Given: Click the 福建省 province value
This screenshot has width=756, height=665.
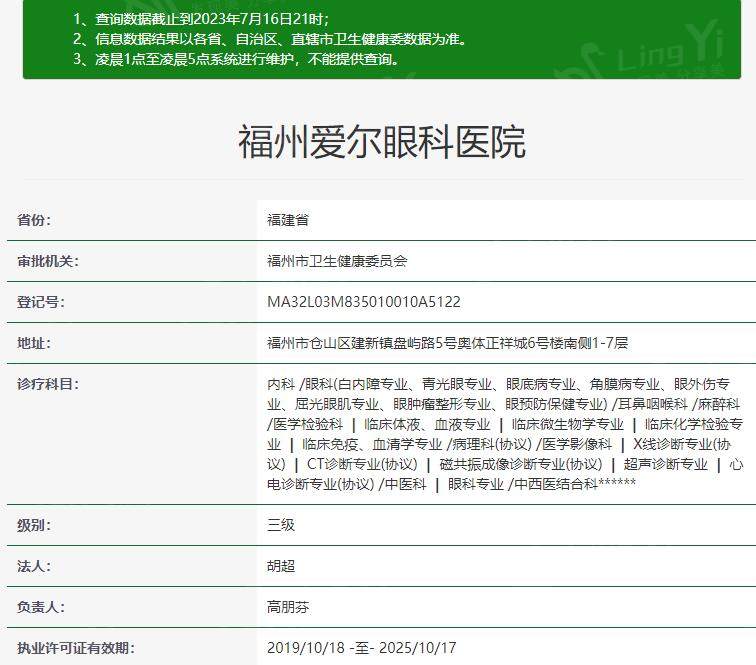Looking at the screenshot, I should point(288,220).
